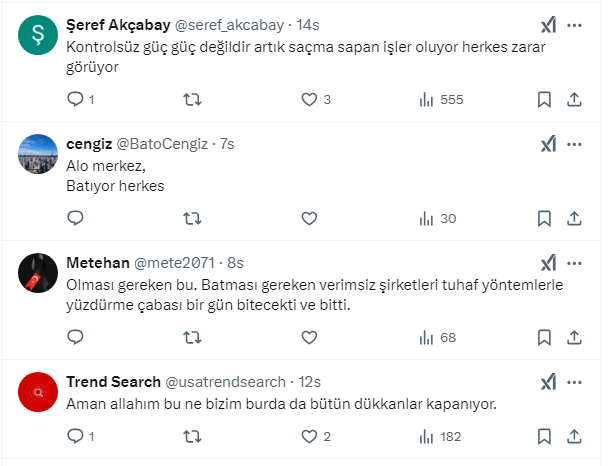Share the Trend Search tweet
612x466 pixels.
tap(574, 436)
